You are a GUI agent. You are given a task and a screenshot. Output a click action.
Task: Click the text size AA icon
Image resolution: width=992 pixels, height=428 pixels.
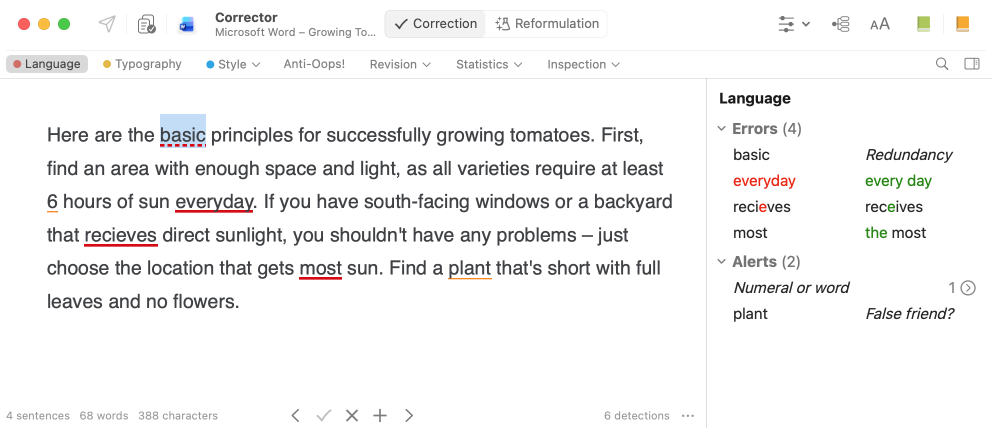point(880,24)
